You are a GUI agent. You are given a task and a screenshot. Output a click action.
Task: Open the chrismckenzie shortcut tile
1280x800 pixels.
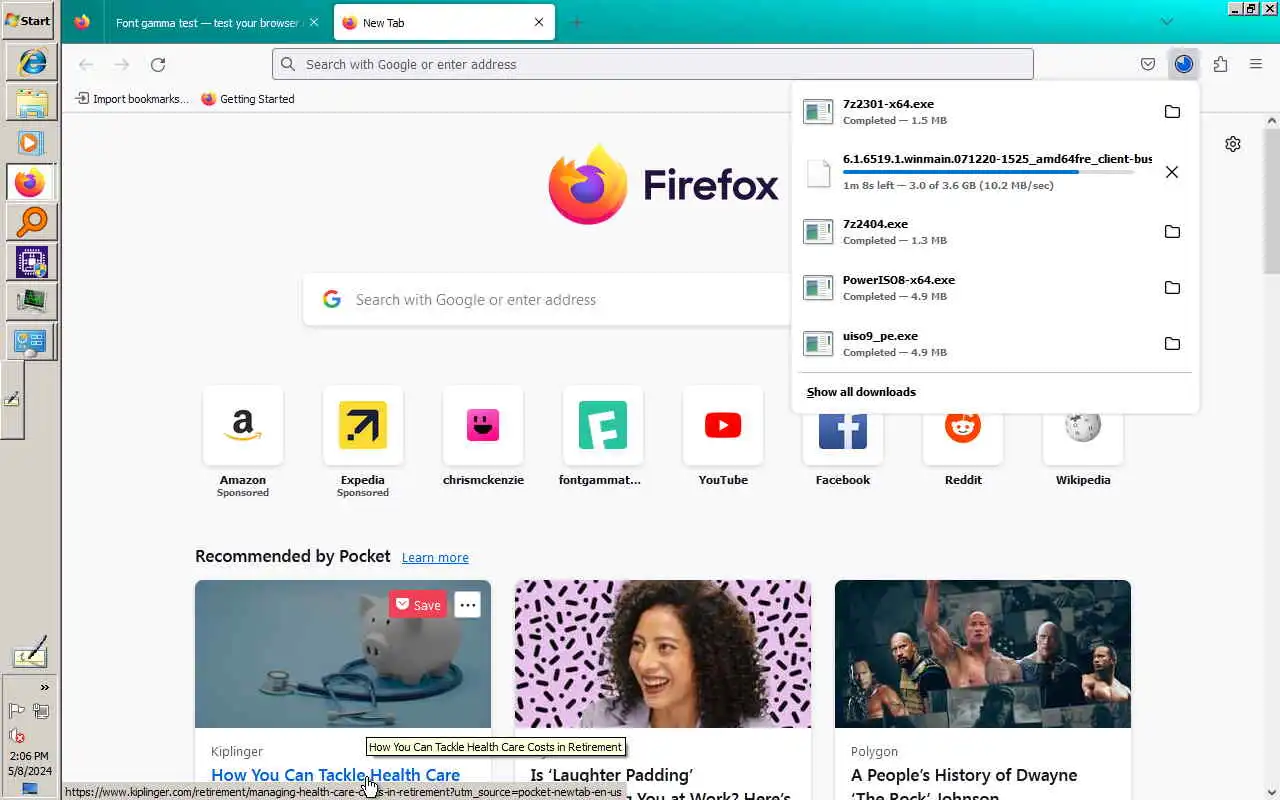click(483, 426)
